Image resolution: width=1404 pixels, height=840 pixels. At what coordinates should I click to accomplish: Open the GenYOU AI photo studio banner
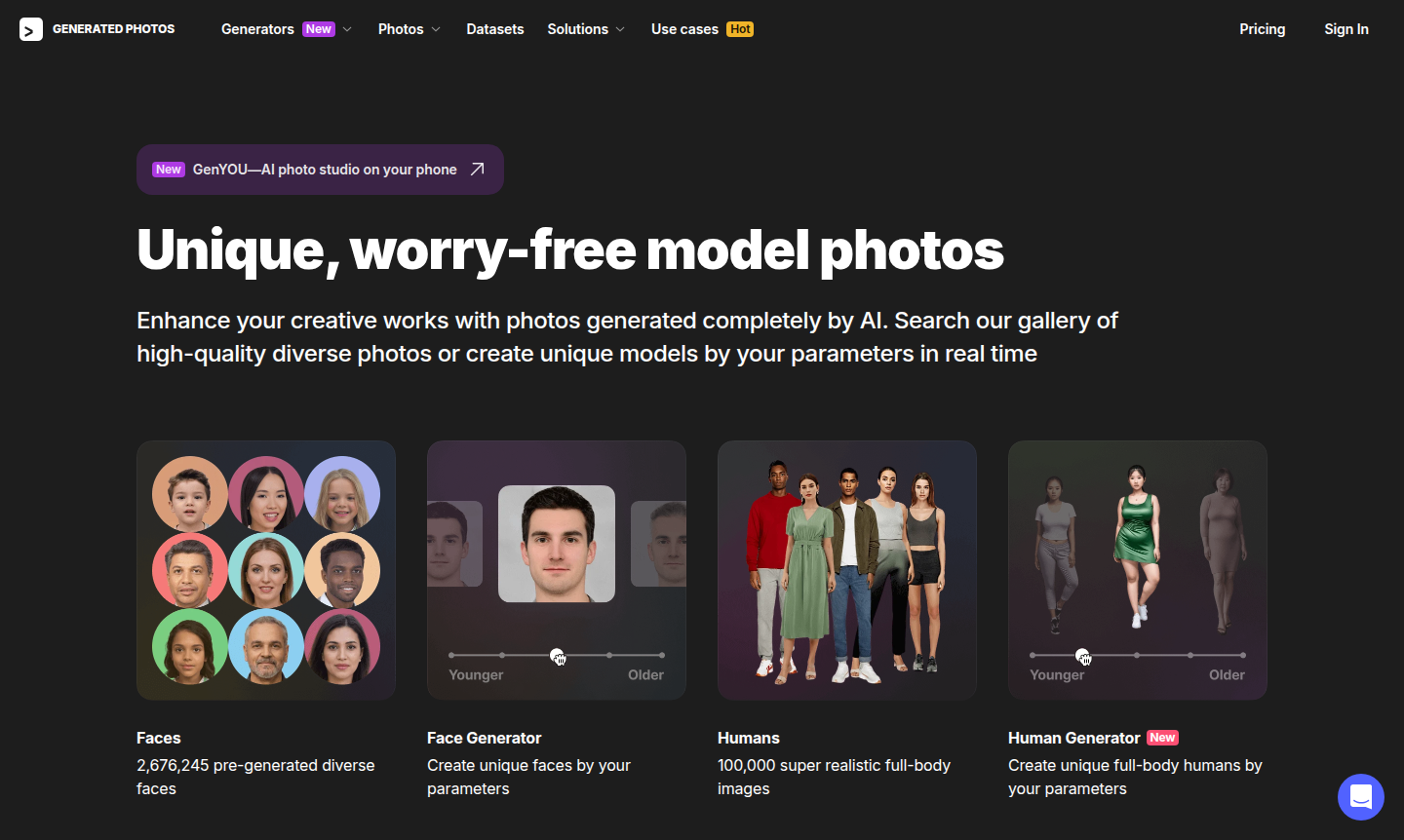[x=320, y=169]
